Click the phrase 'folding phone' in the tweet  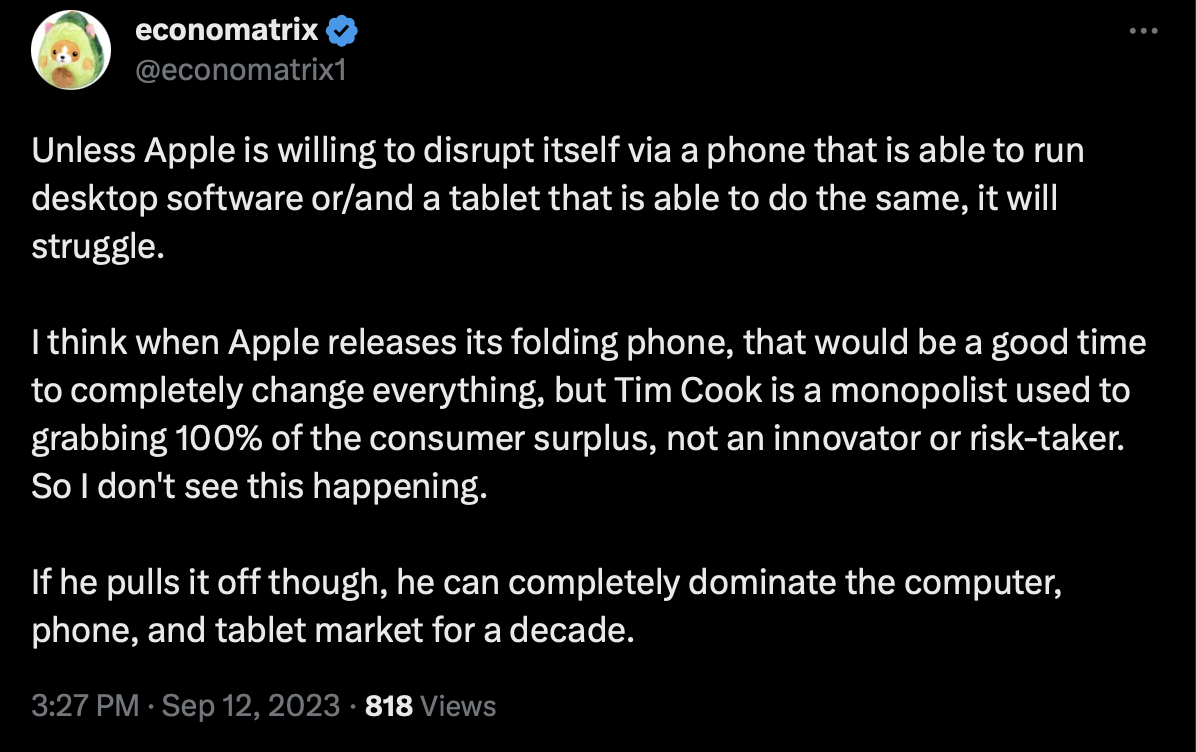pyautogui.click(x=622, y=342)
